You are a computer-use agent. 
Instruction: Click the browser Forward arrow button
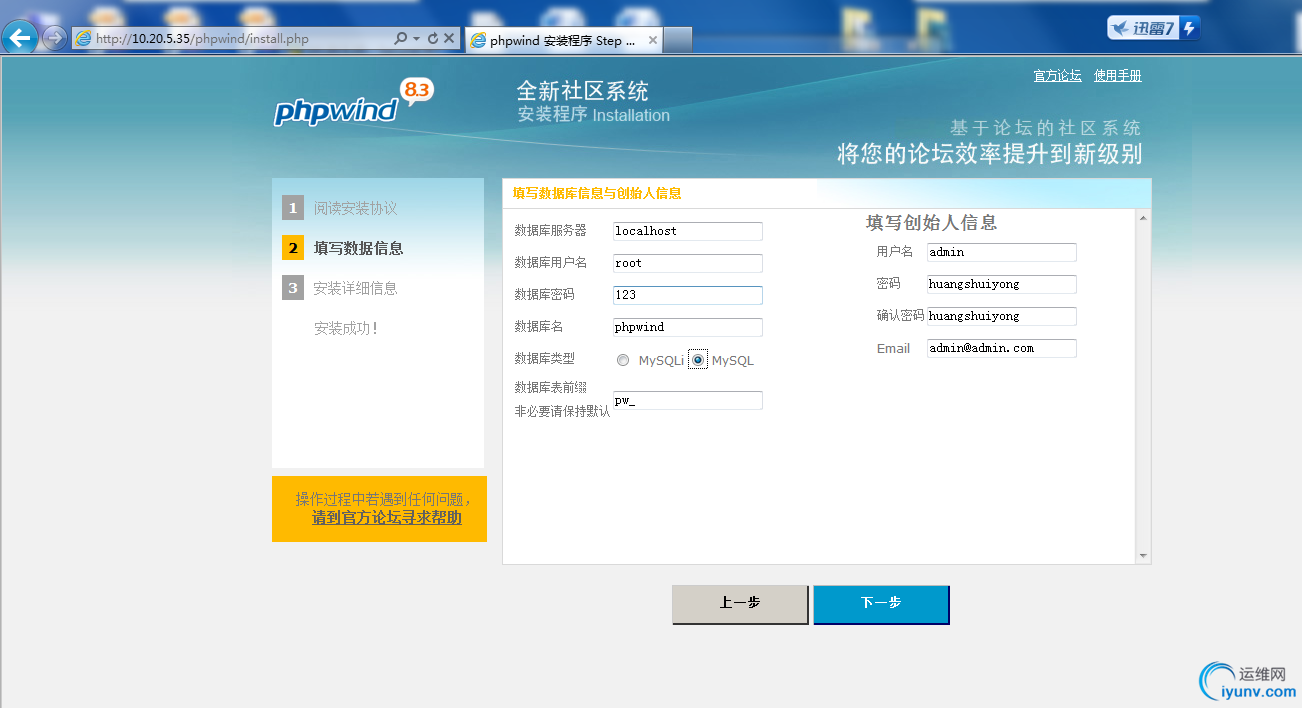pos(54,39)
